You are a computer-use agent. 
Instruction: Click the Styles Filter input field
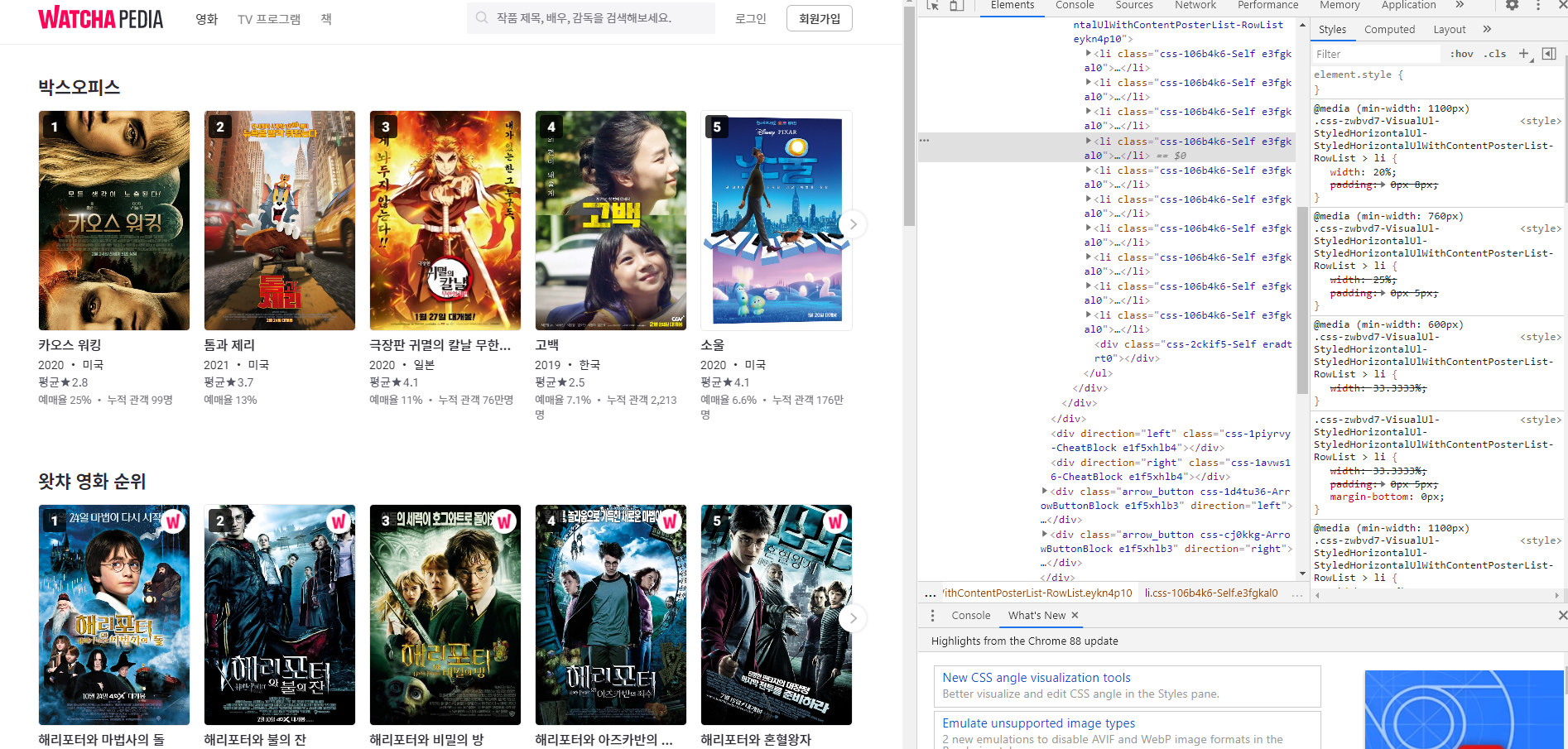click(1375, 54)
